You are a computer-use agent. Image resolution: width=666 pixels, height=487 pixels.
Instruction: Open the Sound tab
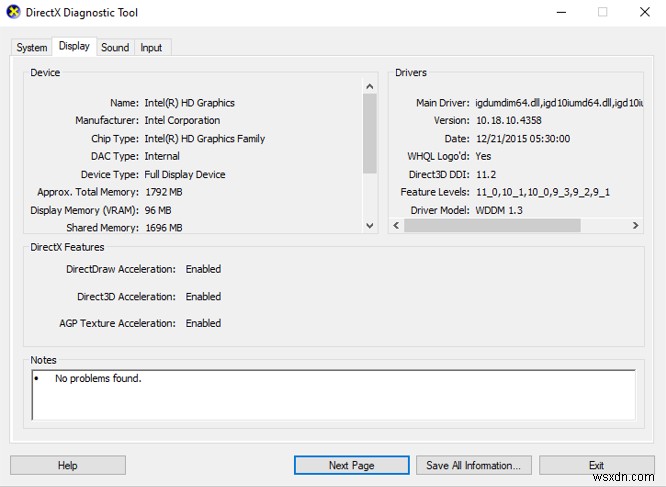[115, 48]
